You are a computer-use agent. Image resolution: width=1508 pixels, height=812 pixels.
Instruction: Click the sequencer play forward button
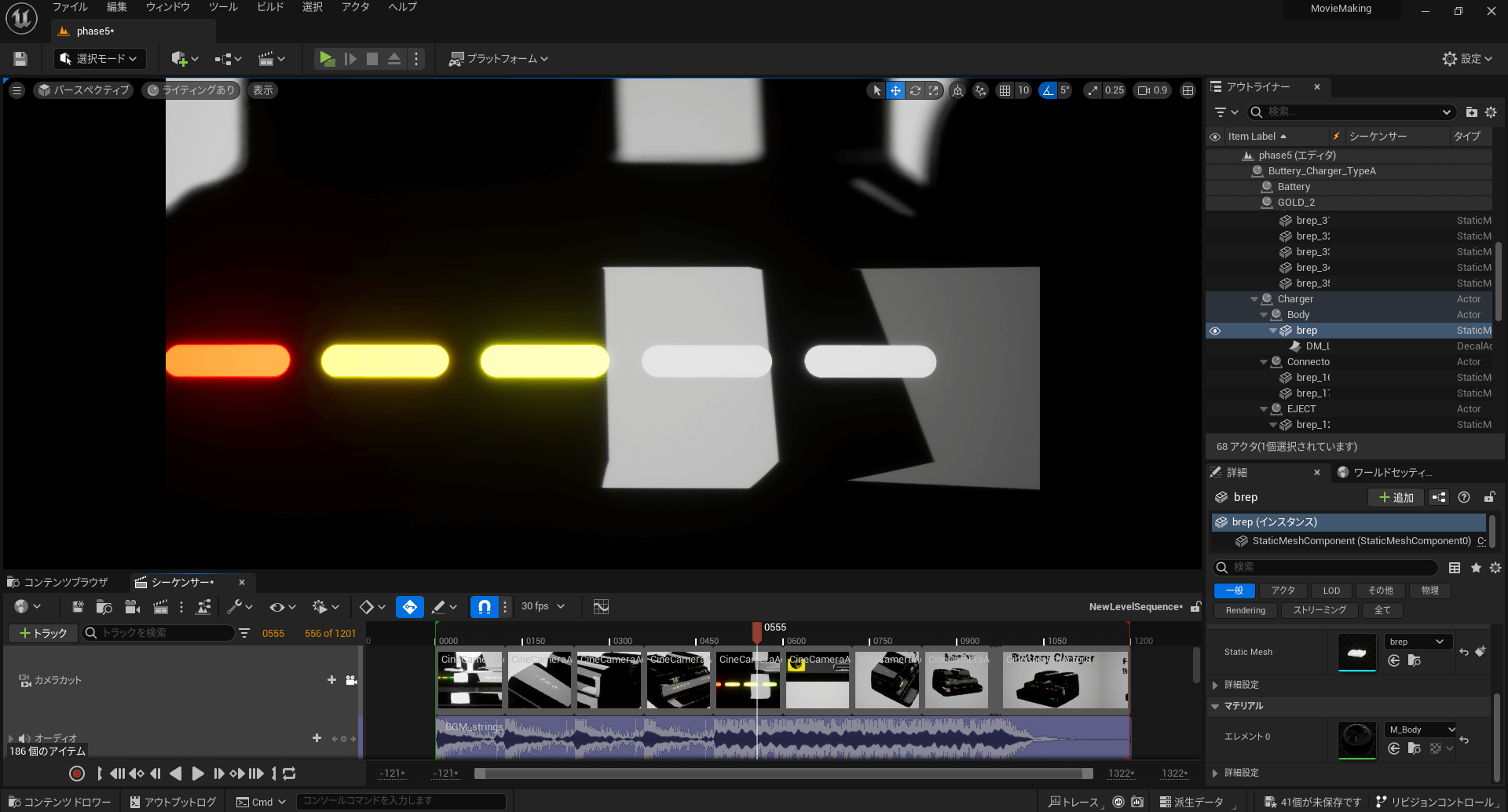coord(198,774)
